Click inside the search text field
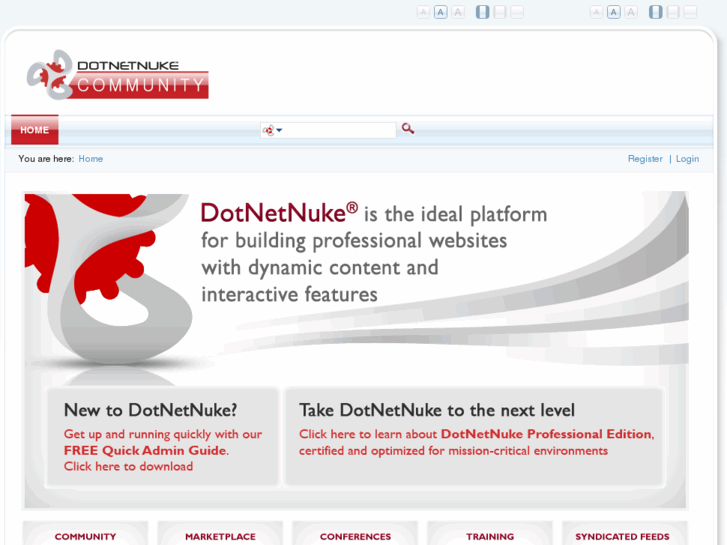This screenshot has width=727, height=545. tap(340, 130)
